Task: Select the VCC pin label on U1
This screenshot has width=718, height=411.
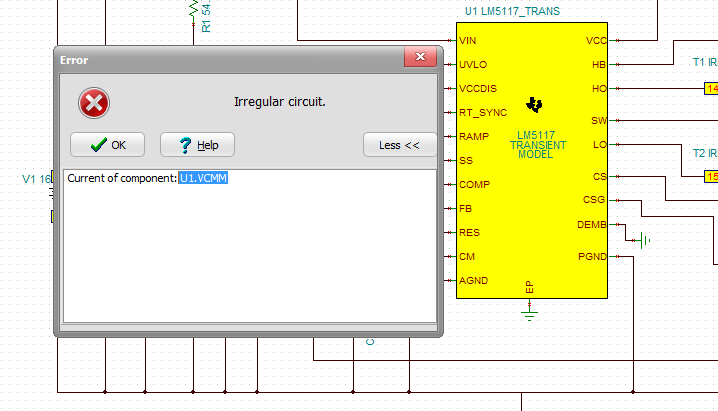Action: (596, 41)
